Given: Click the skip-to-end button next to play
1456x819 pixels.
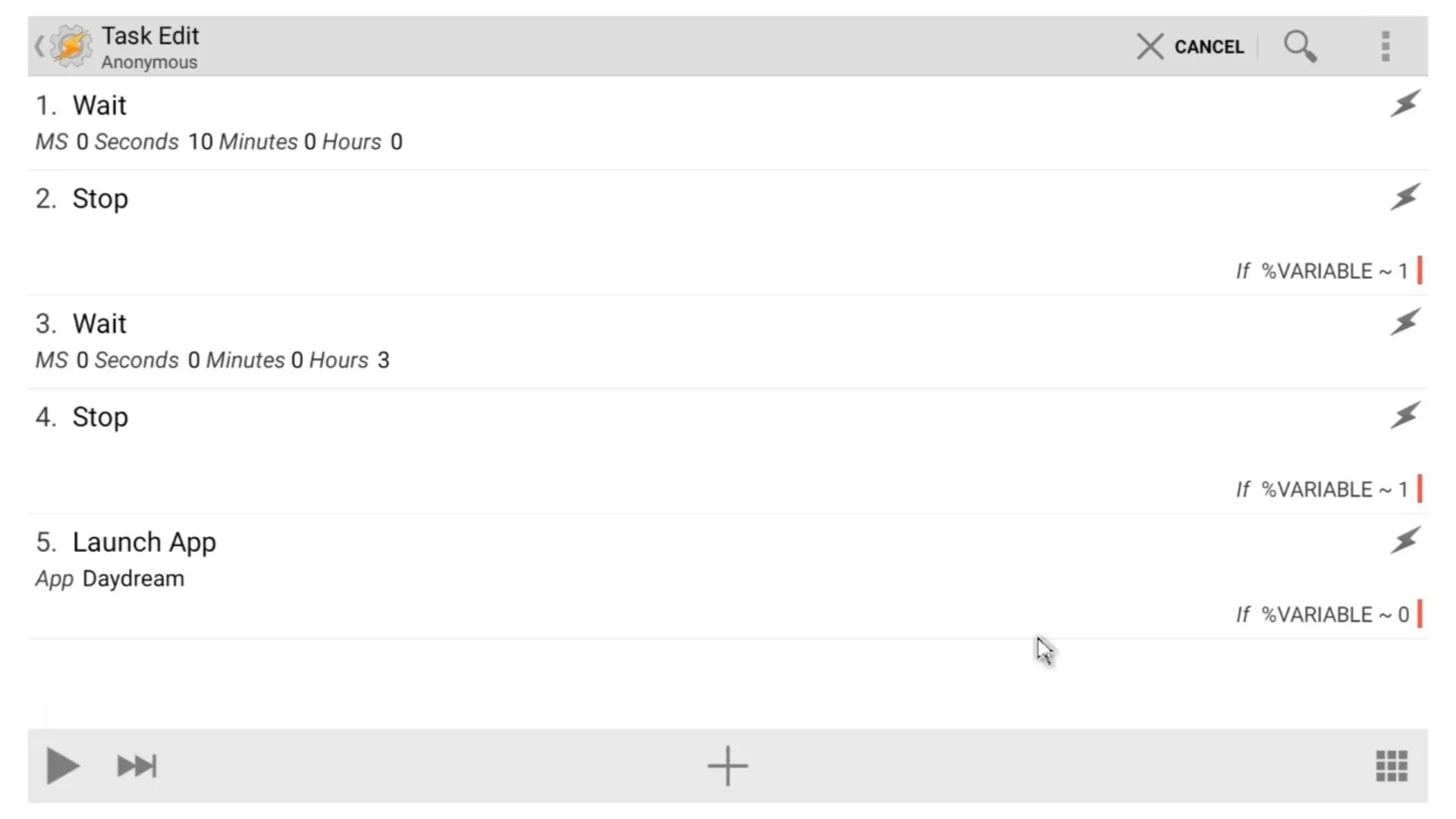Looking at the screenshot, I should click(x=137, y=766).
